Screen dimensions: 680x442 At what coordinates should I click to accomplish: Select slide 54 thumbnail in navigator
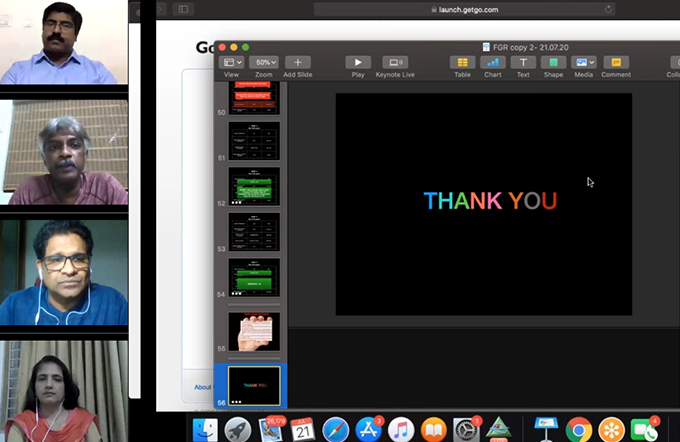254,278
